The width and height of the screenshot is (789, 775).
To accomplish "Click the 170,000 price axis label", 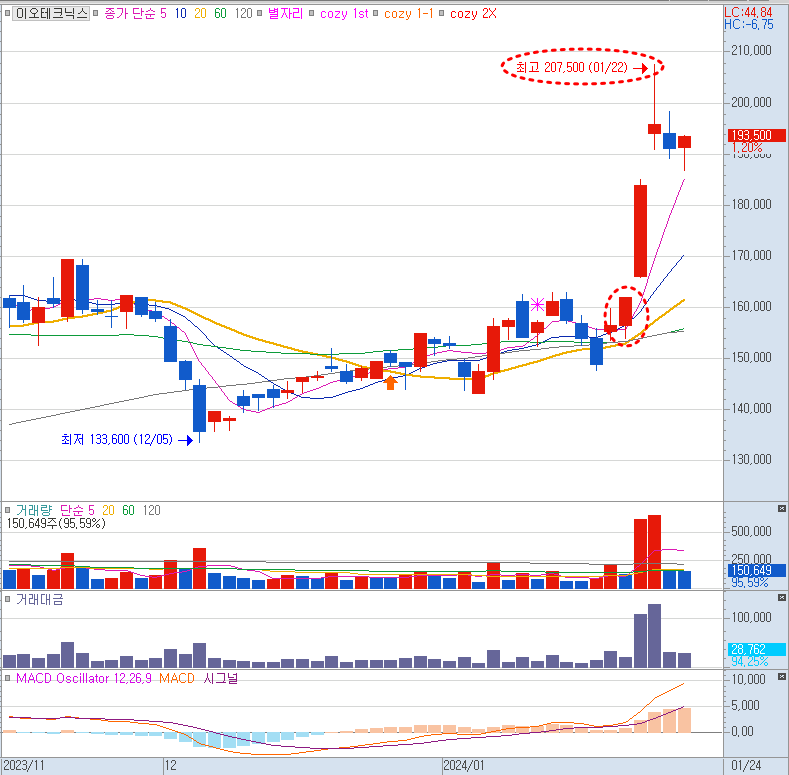I will [751, 256].
